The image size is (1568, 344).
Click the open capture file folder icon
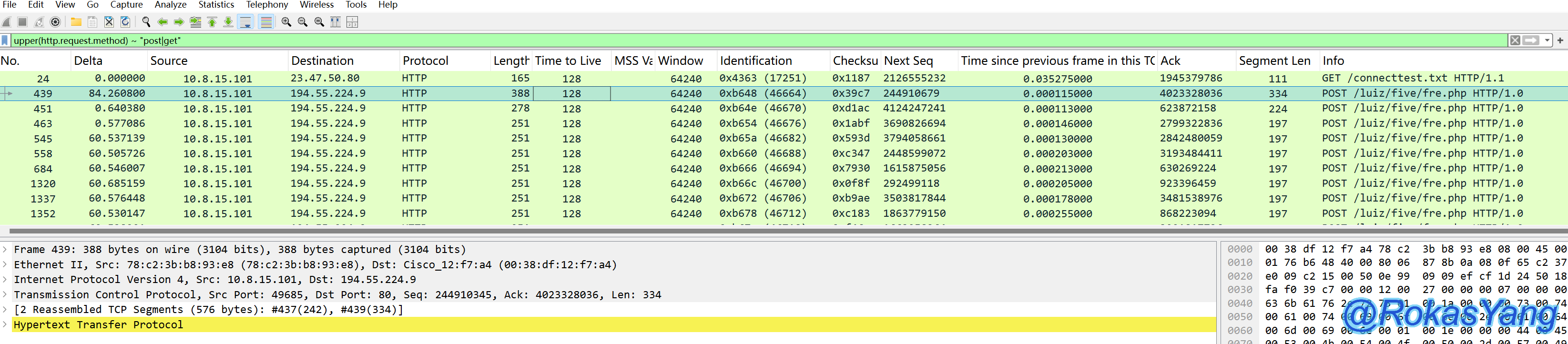pyautogui.click(x=76, y=22)
